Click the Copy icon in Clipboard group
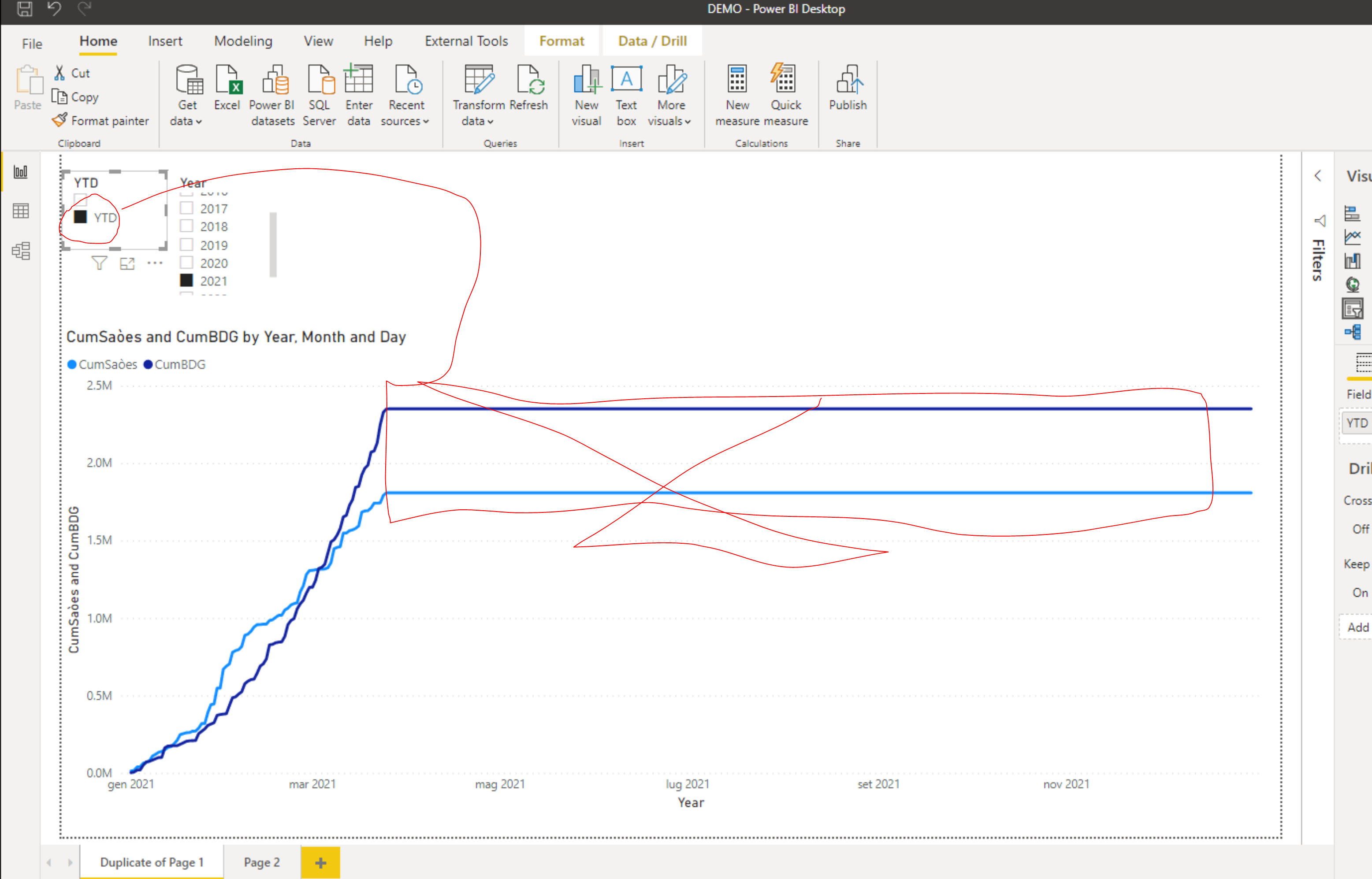Viewport: 1372px width, 879px height. [59, 96]
